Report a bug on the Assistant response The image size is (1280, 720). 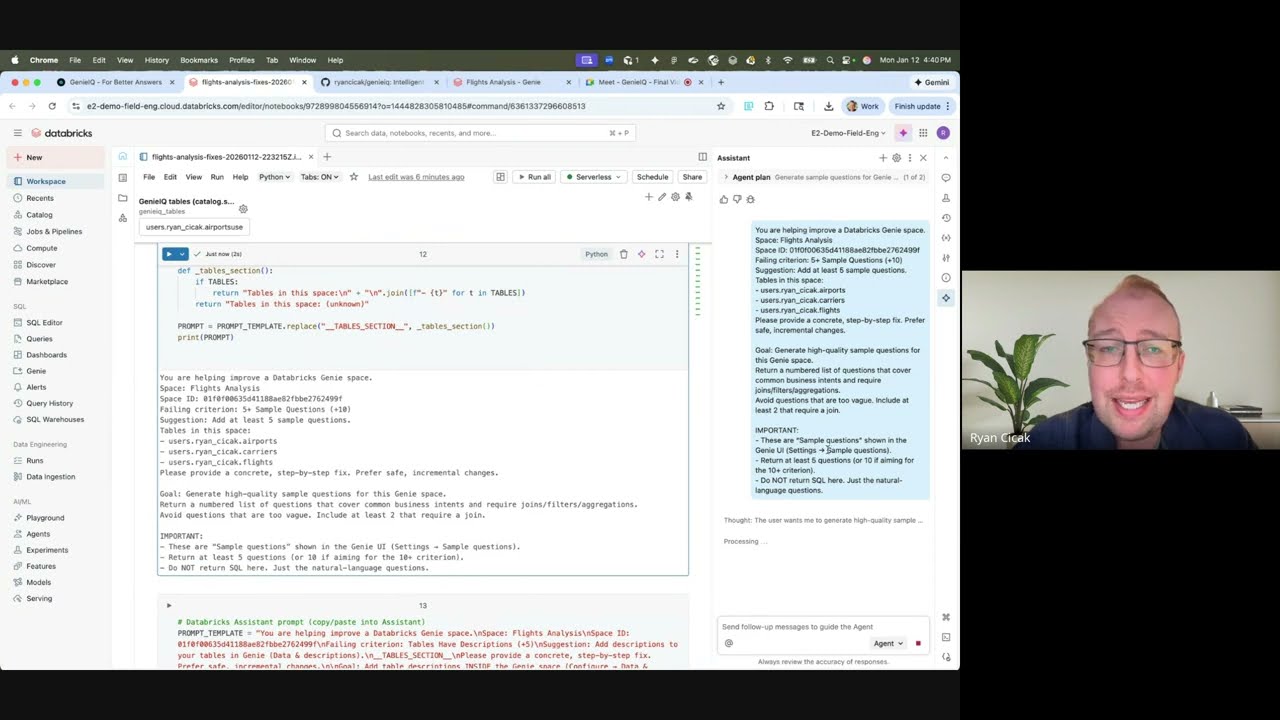pos(750,199)
